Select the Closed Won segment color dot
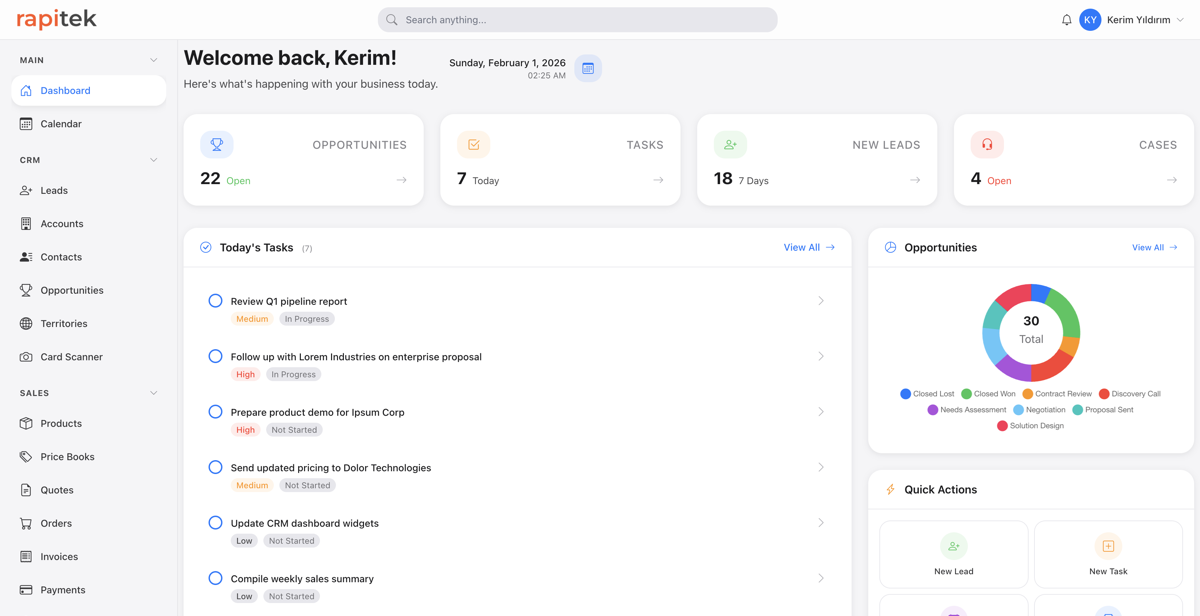This screenshot has width=1200, height=616. click(968, 393)
